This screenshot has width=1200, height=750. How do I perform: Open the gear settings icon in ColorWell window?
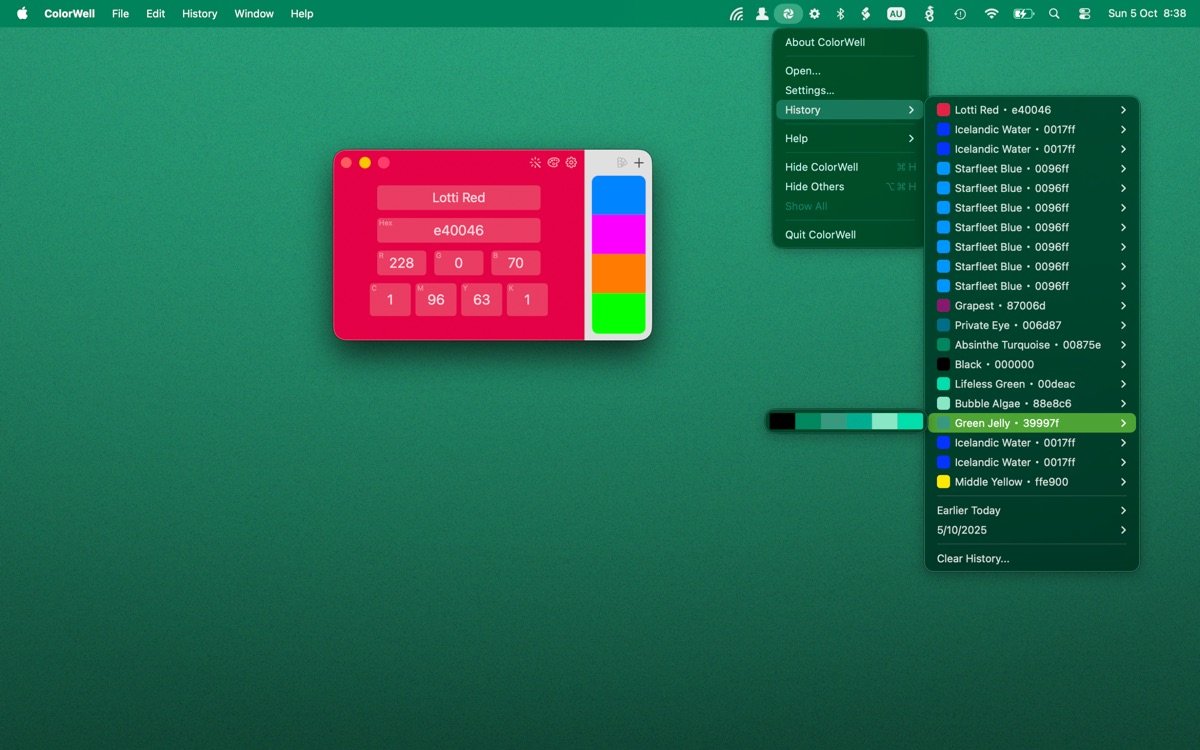571,162
